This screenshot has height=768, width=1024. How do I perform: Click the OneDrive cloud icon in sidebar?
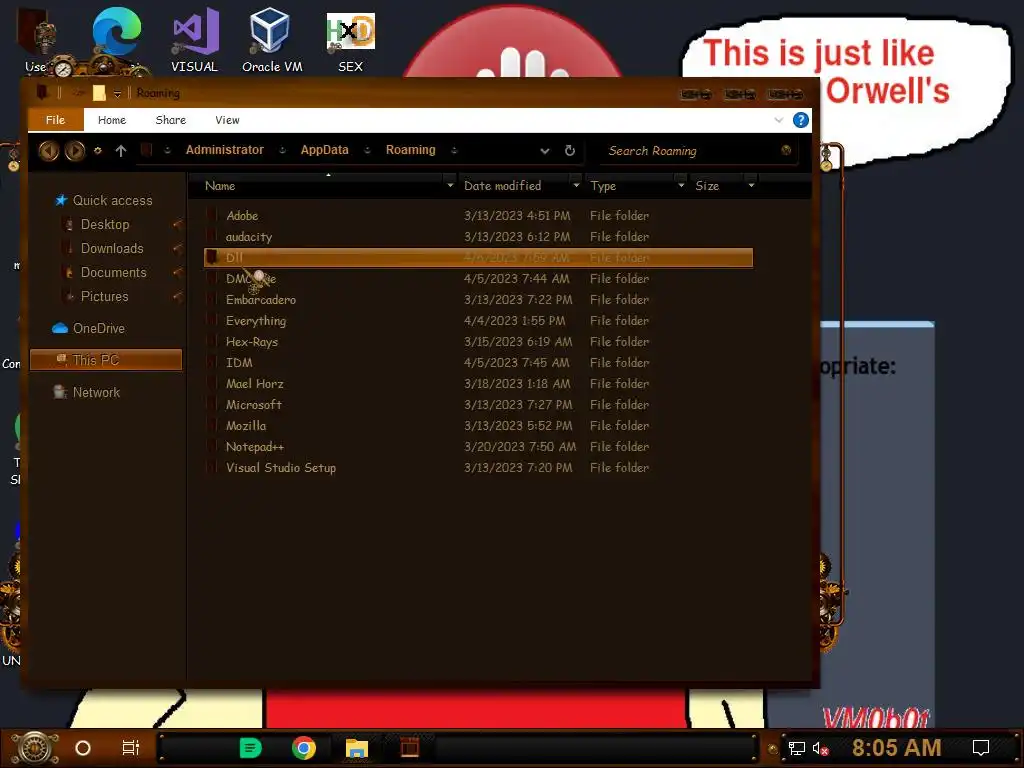tap(60, 328)
